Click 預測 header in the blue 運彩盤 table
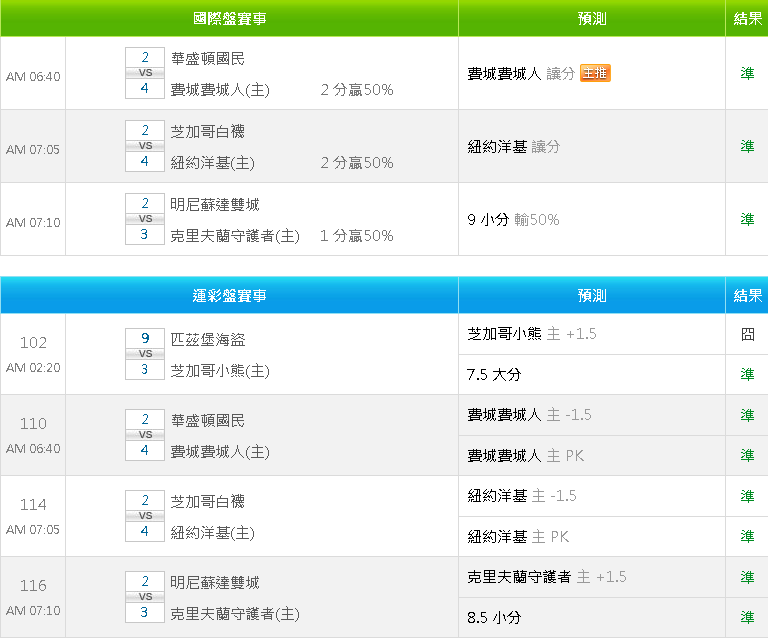The image size is (768, 639). pyautogui.click(x=592, y=295)
